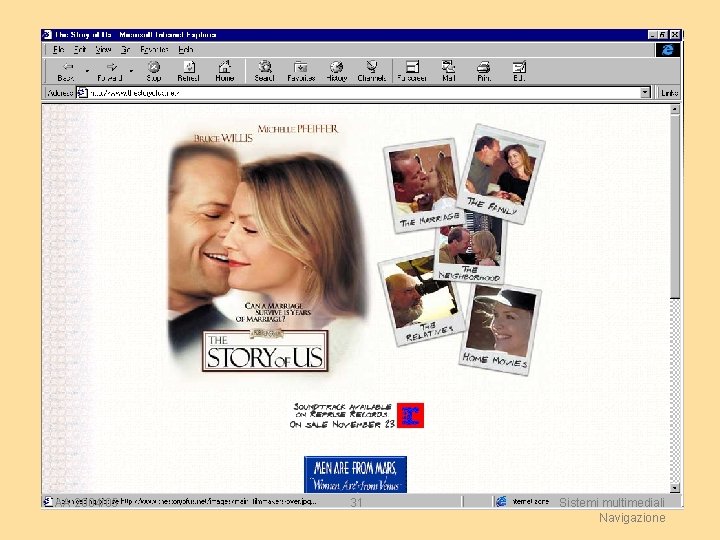Click the soundtrack available on Reprise Records text

[x=342, y=416]
